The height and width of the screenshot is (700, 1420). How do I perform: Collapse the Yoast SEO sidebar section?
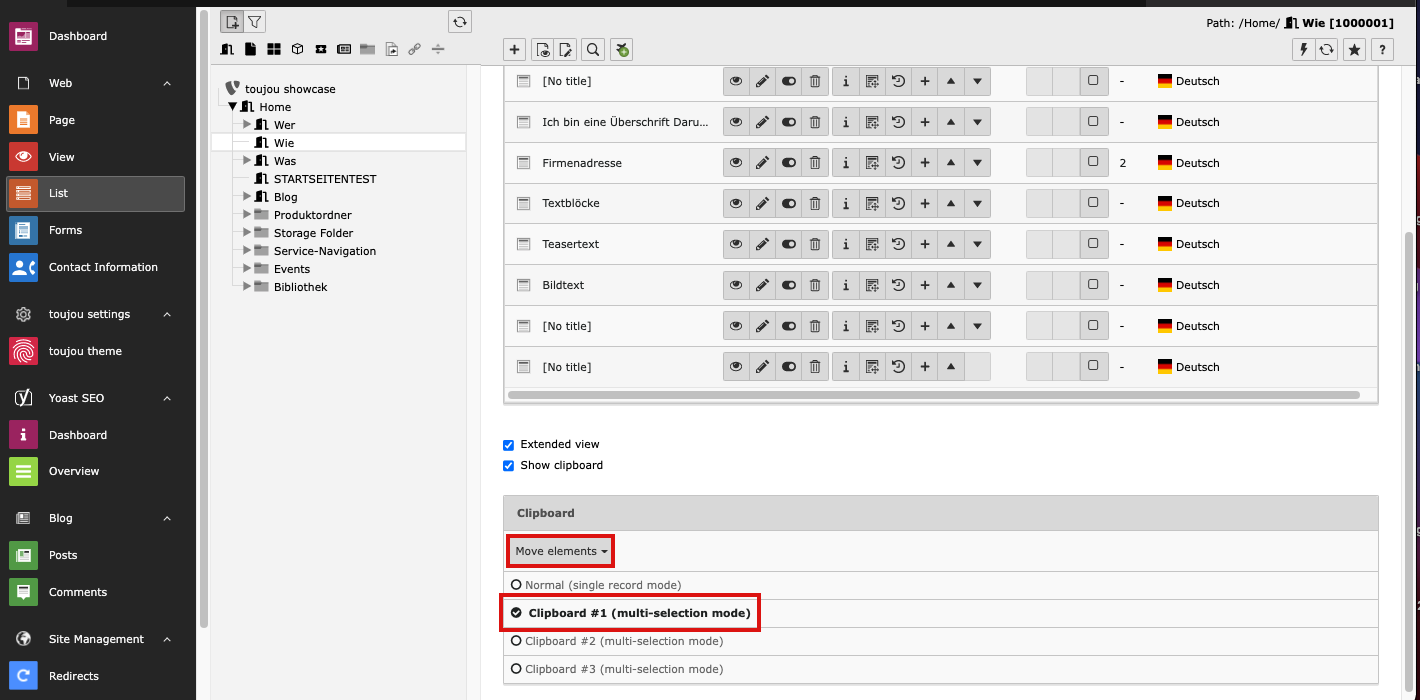tap(167, 398)
